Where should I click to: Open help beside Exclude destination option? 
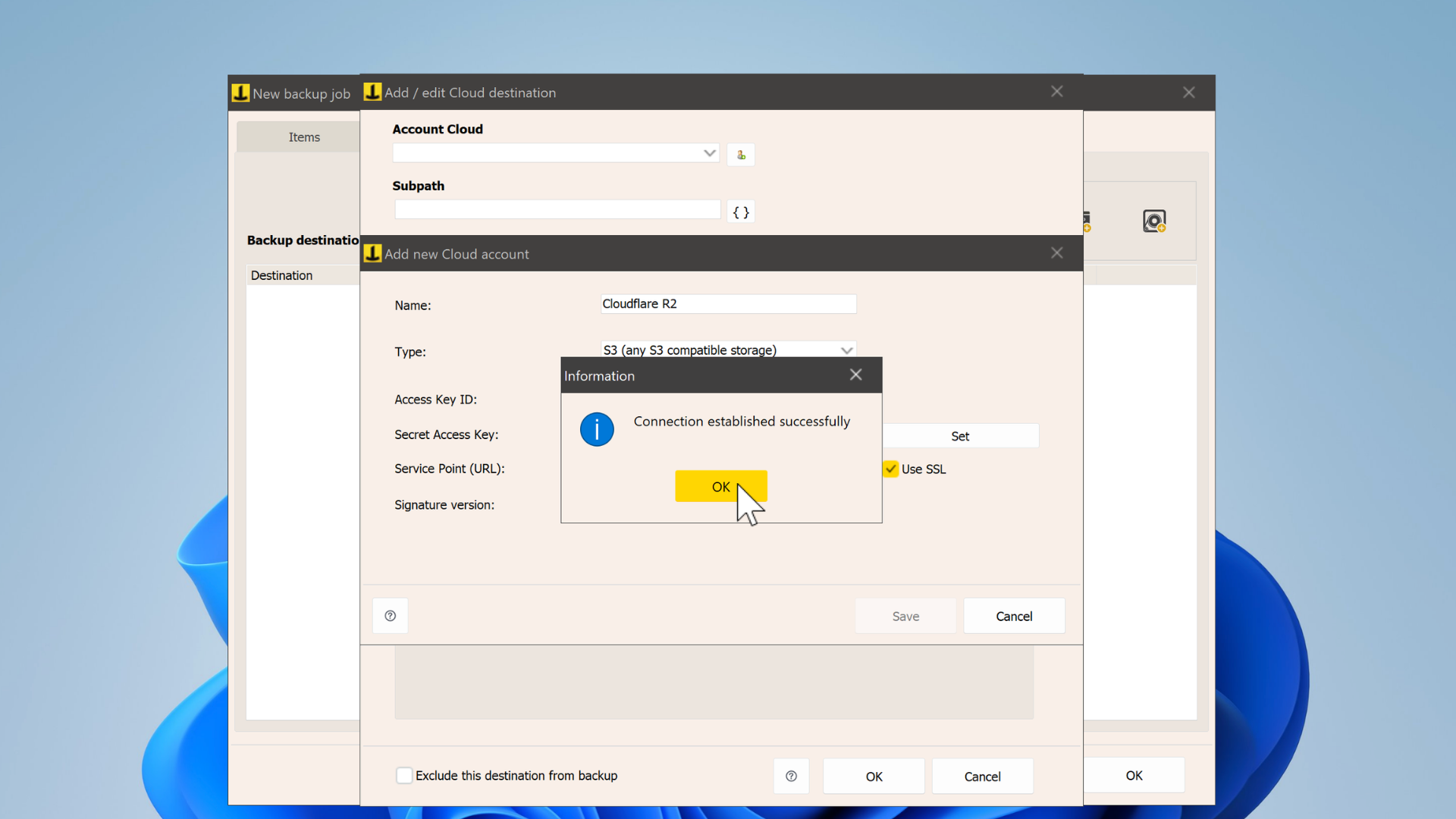click(791, 776)
